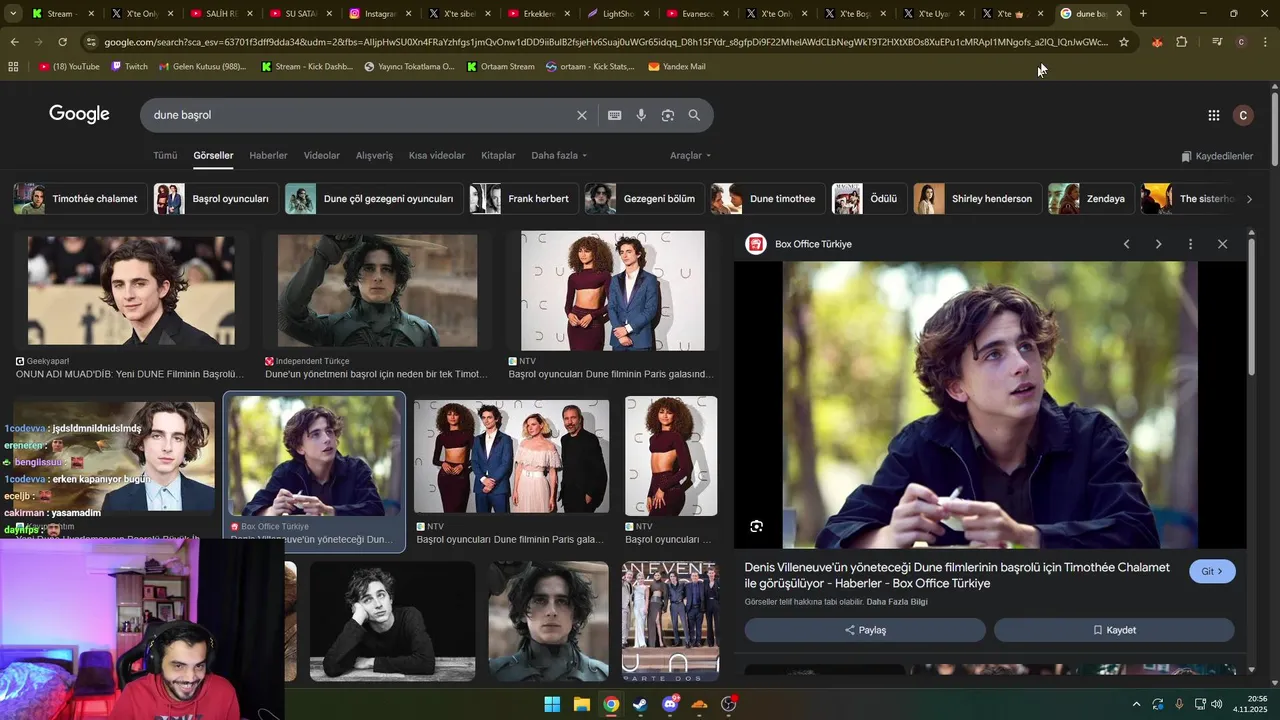The width and height of the screenshot is (1280, 720).
Task: Switch to the Kısa videolar tab
Action: [x=437, y=156]
